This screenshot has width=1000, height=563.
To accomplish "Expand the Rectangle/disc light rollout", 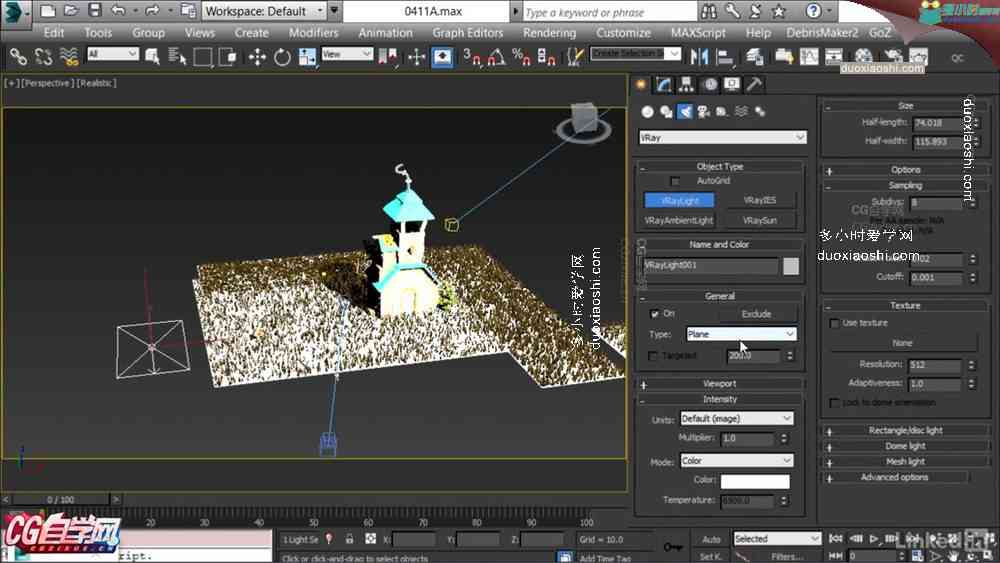I will click(906, 430).
